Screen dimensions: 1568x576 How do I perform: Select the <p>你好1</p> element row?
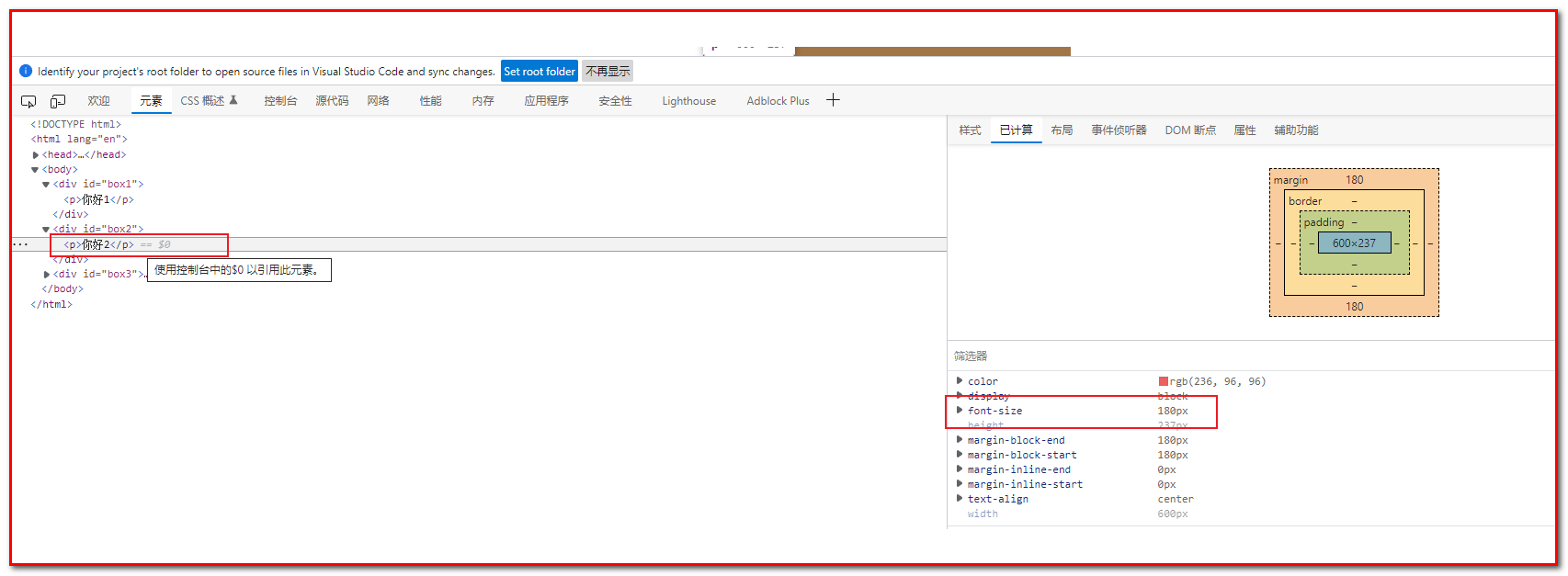coord(98,199)
